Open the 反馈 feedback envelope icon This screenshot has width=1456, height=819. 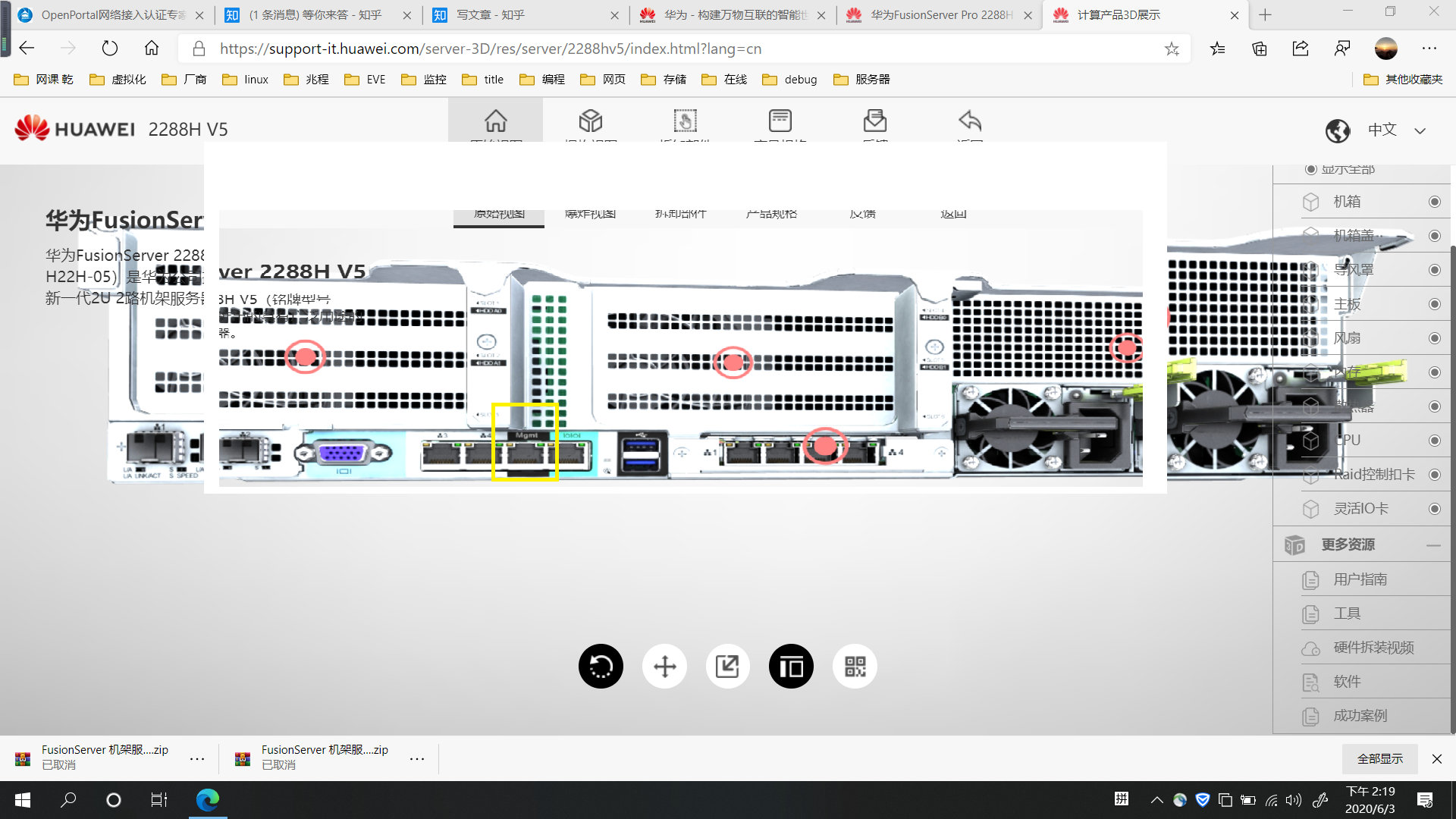pyautogui.click(x=875, y=121)
